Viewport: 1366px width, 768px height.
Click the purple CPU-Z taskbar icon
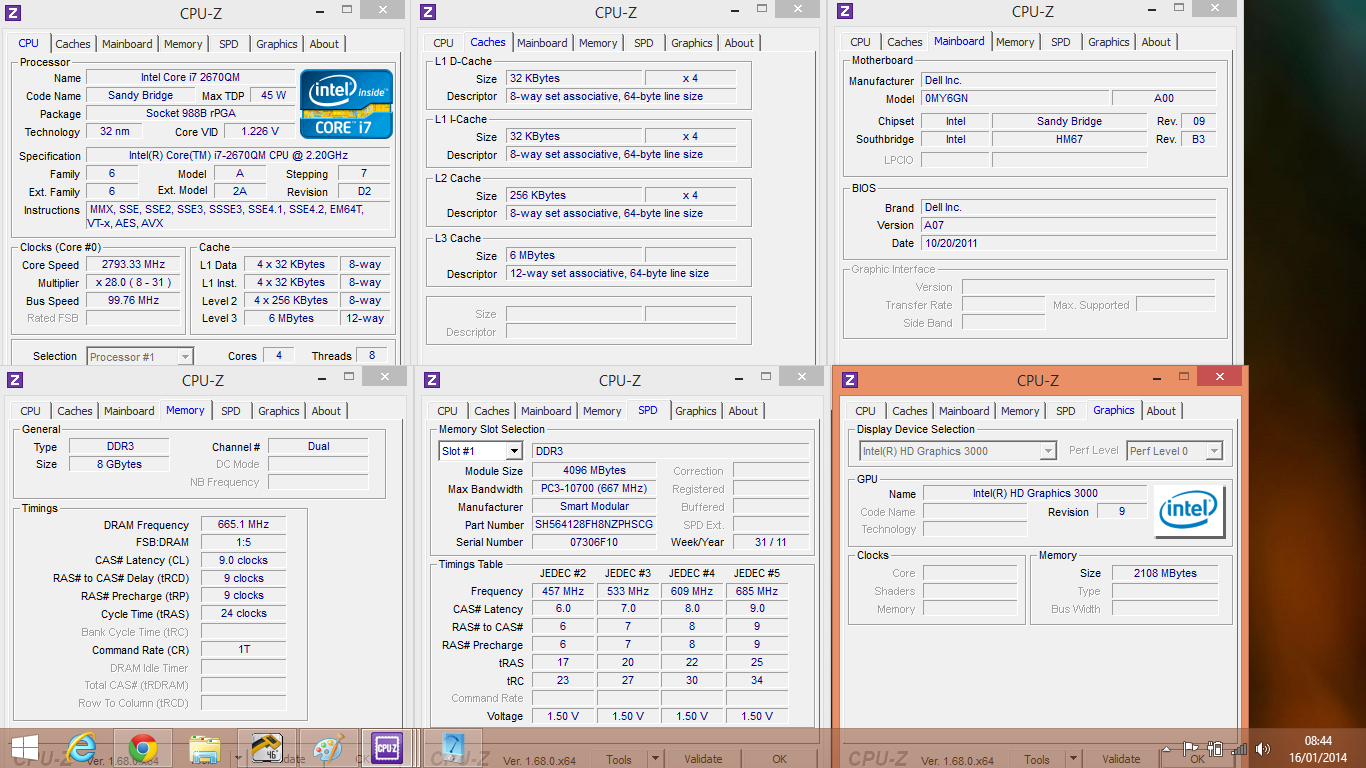click(x=386, y=748)
